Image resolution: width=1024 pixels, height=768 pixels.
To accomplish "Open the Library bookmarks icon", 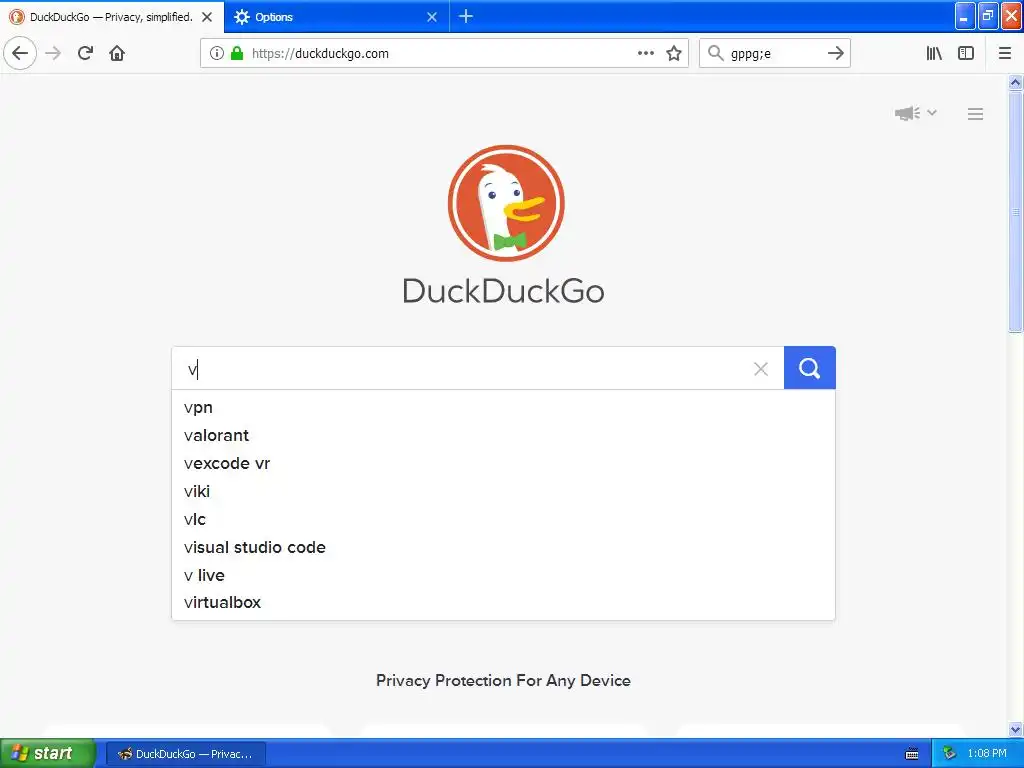I will (934, 53).
